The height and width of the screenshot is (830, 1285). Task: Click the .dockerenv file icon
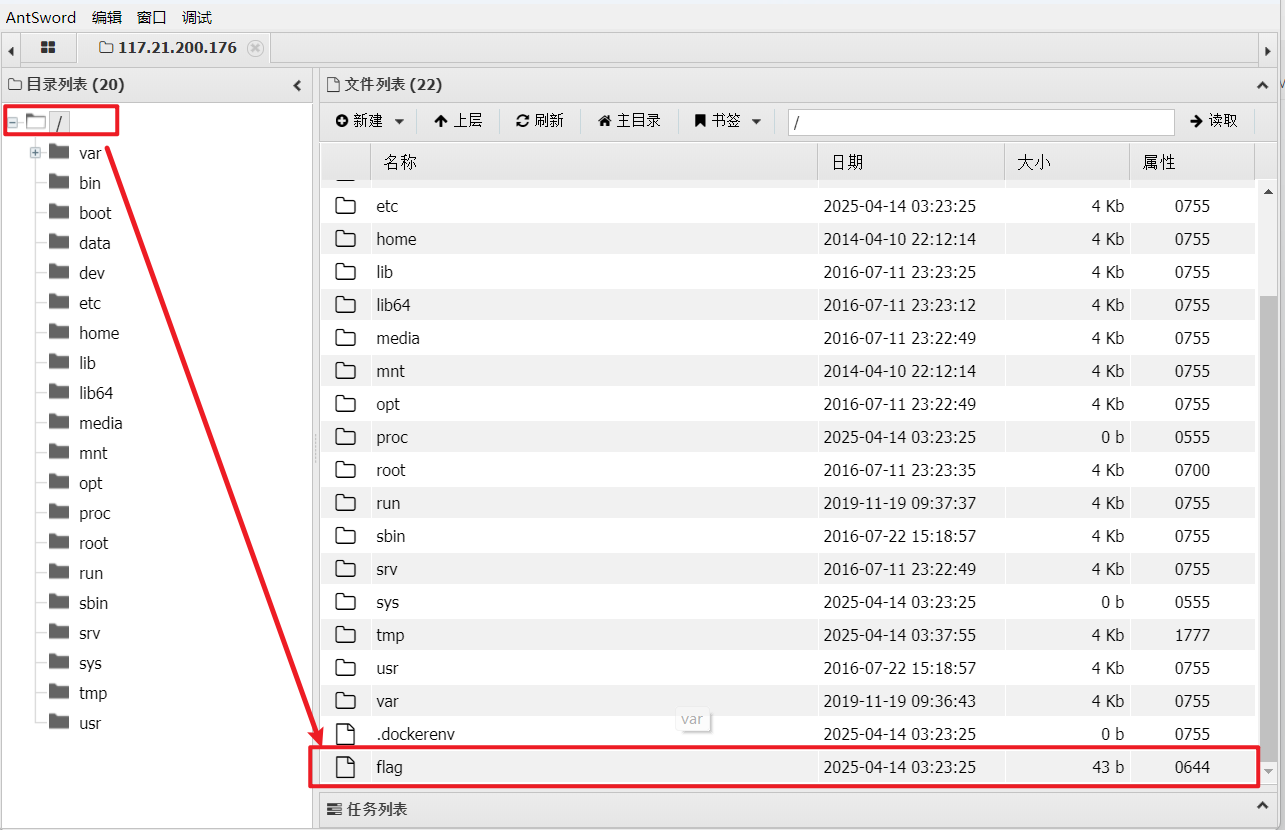[x=345, y=734]
